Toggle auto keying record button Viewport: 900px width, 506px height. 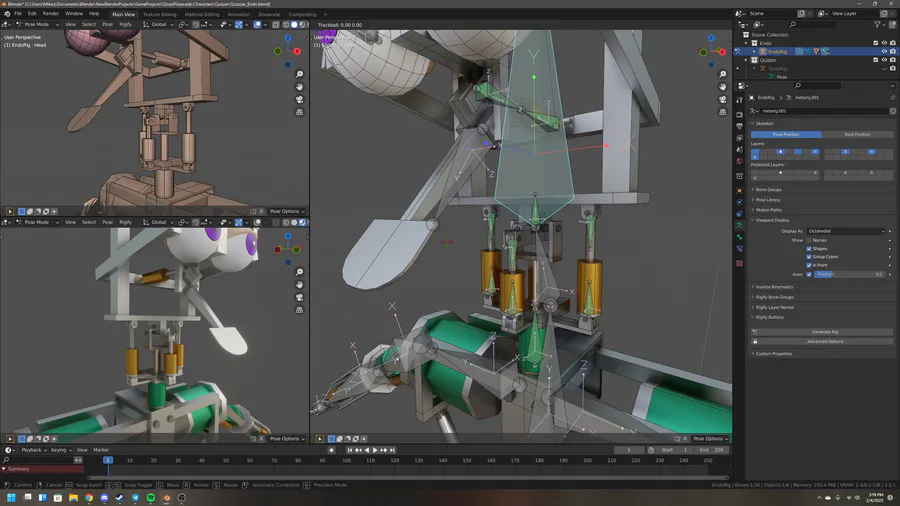tap(331, 450)
